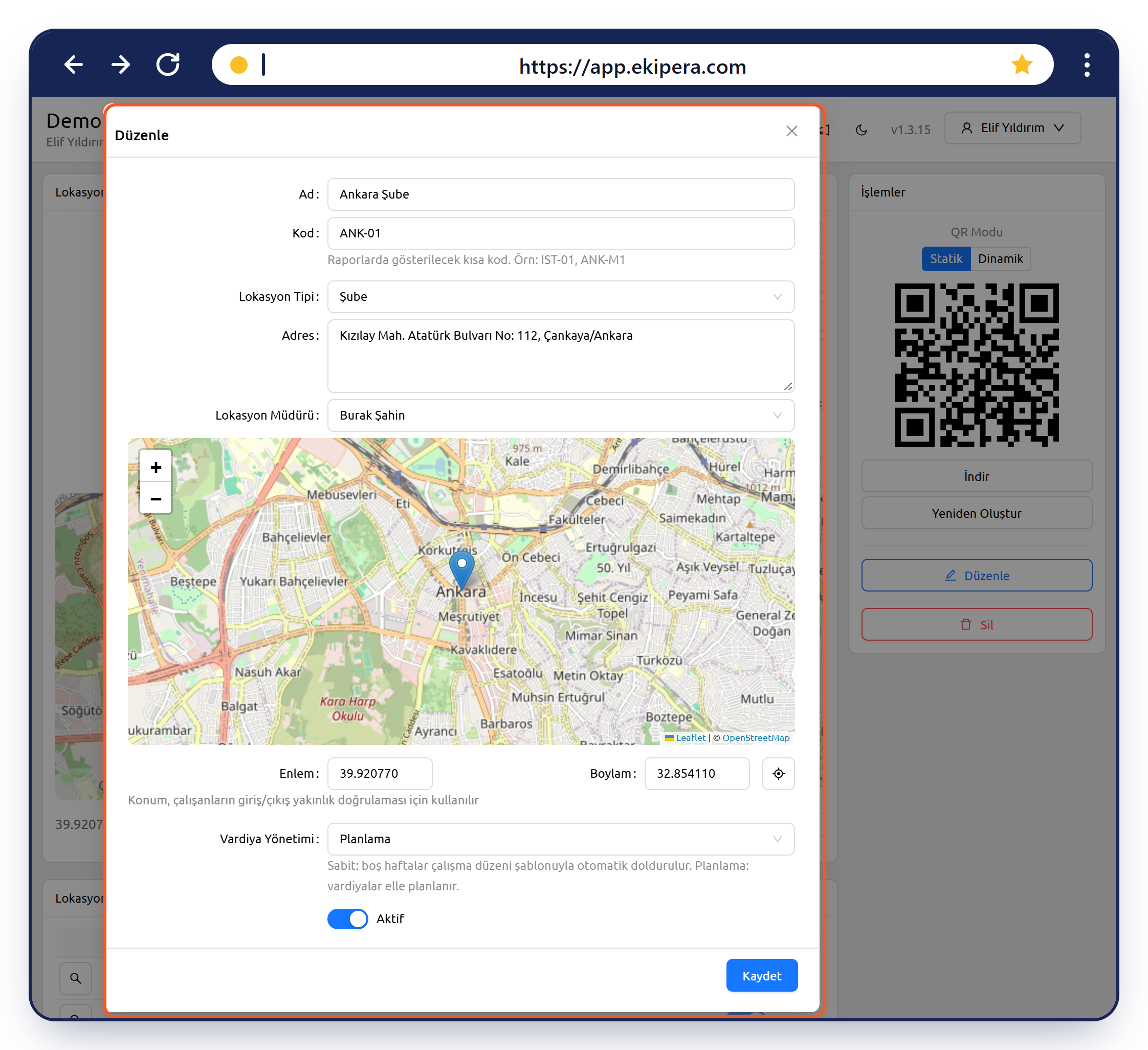Go back with the browser back arrow
This screenshot has width=1148, height=1050.
pyautogui.click(x=74, y=65)
